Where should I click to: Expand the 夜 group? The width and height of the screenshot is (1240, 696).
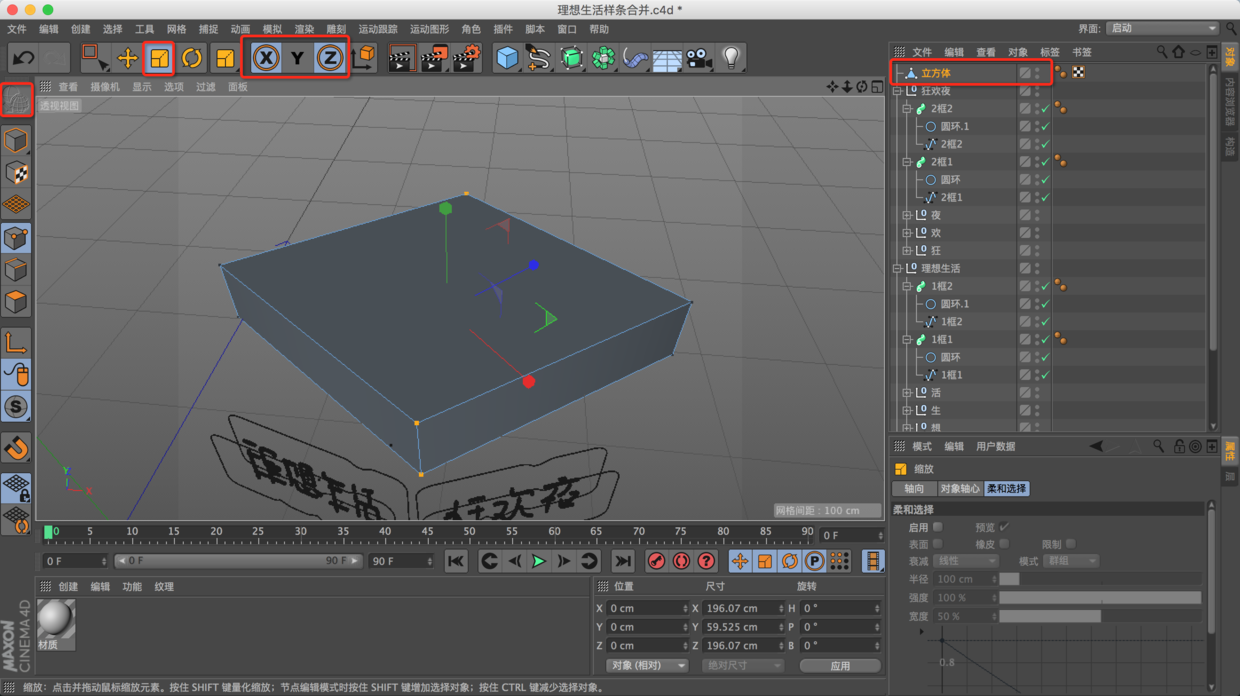[x=907, y=215]
